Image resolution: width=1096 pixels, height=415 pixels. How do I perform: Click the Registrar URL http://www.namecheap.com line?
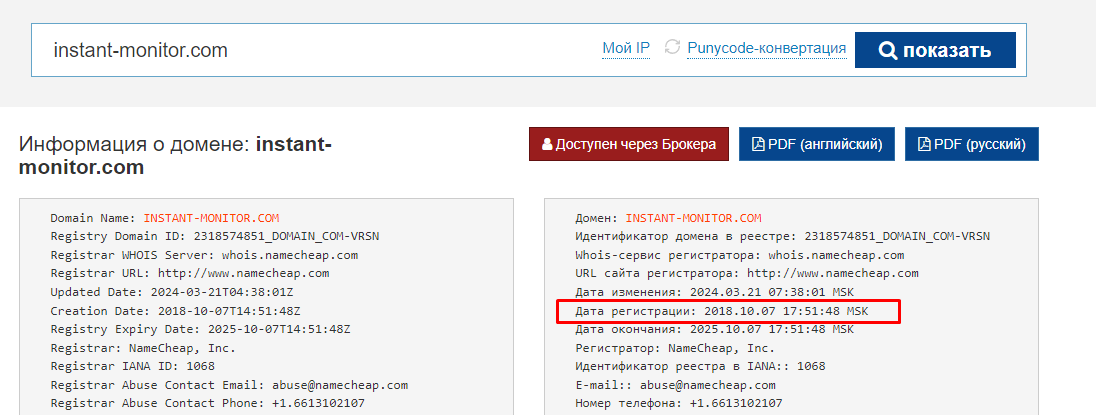pyautogui.click(x=189, y=273)
